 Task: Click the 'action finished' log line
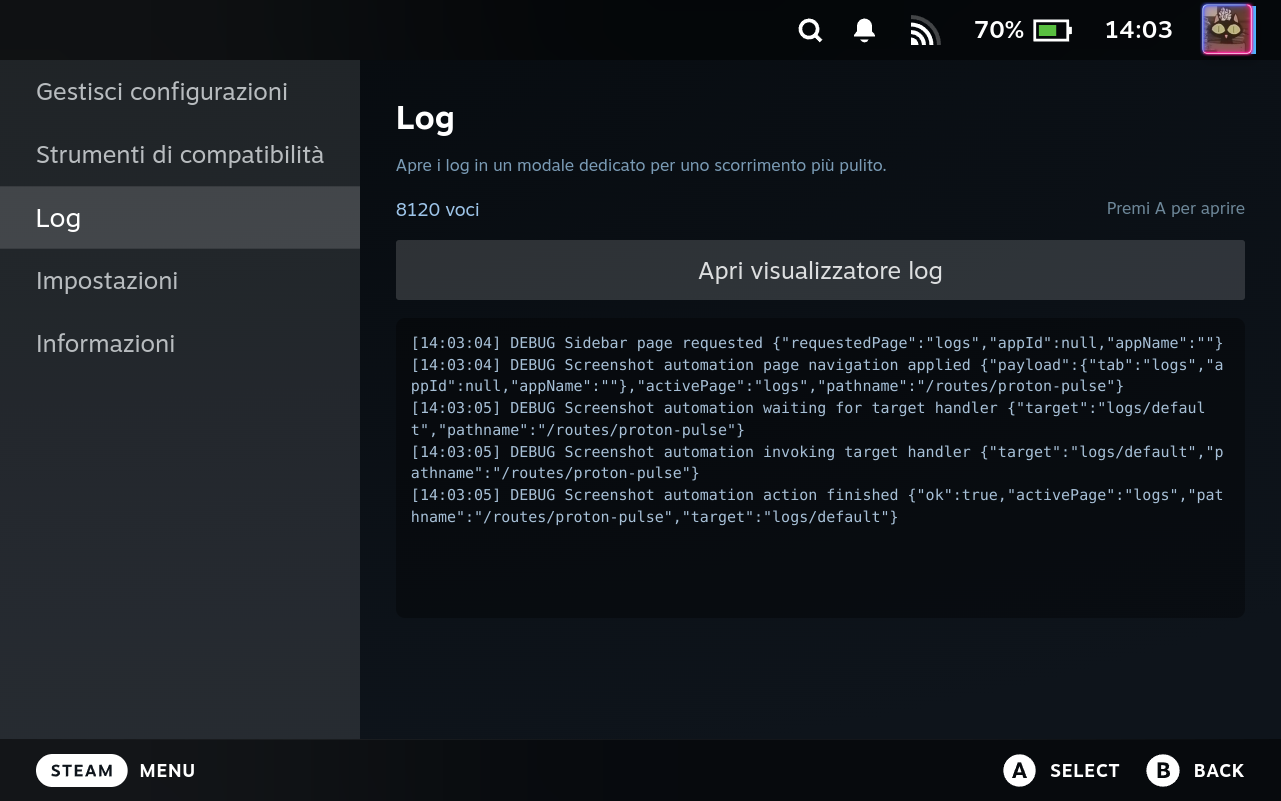pos(817,506)
